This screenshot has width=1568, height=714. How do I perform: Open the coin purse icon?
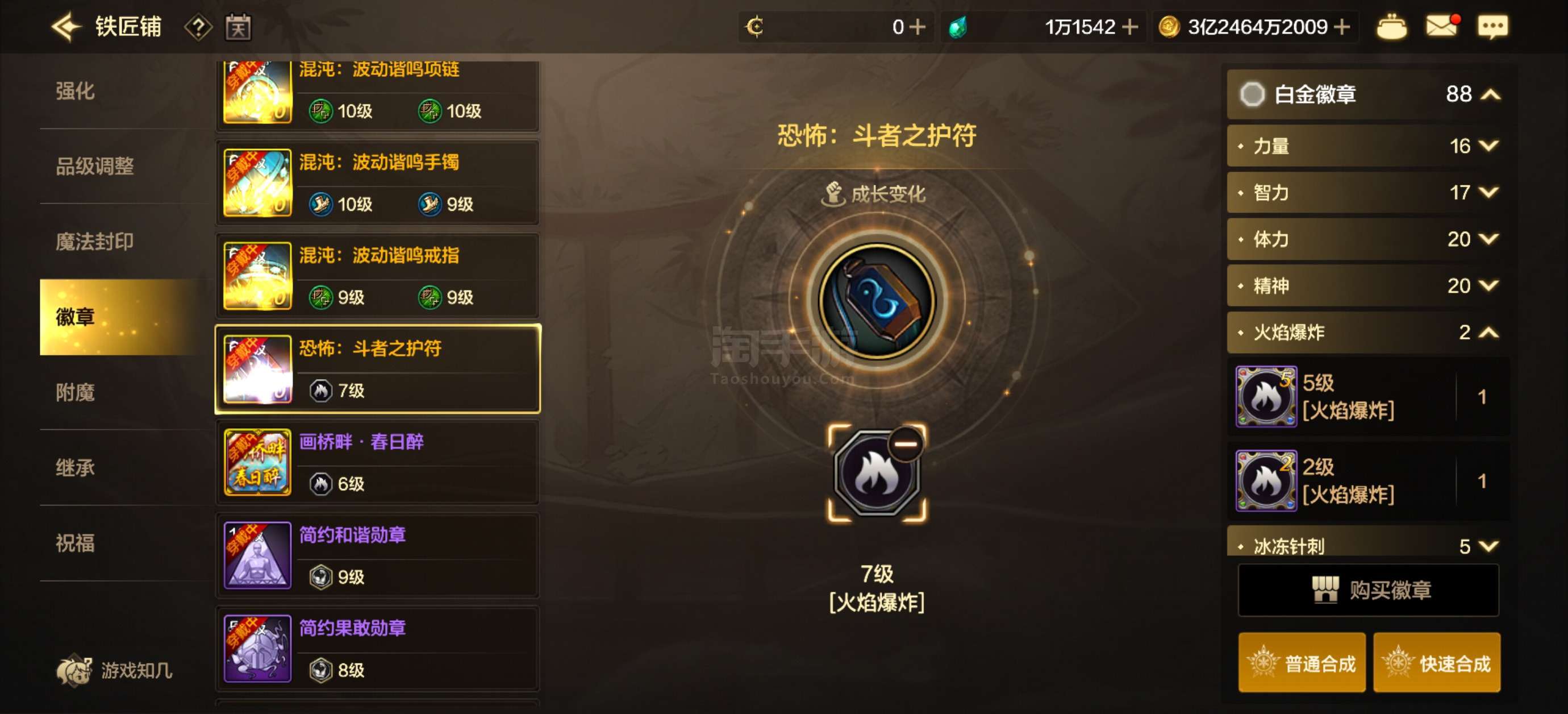tap(1391, 27)
